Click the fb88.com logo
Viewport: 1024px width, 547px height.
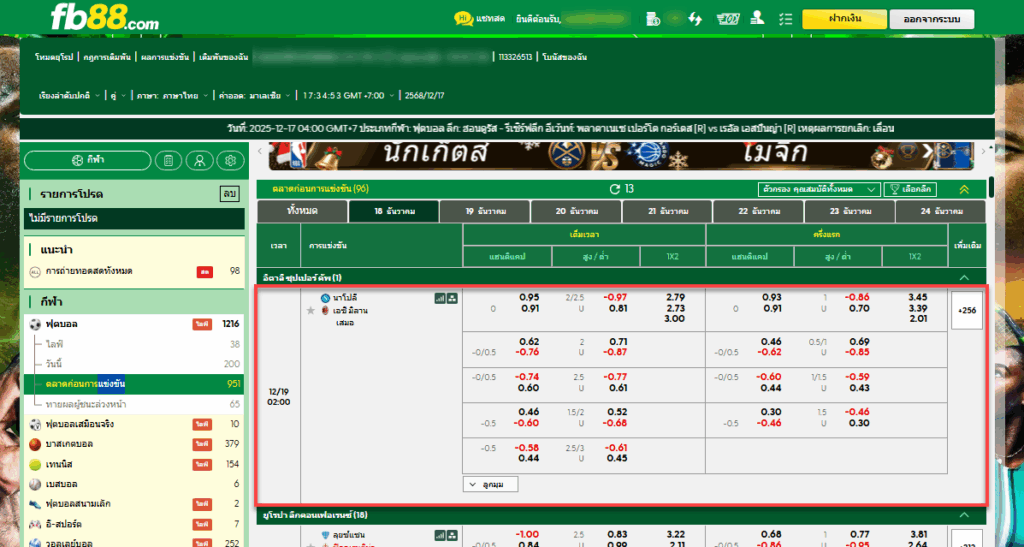click(x=104, y=18)
